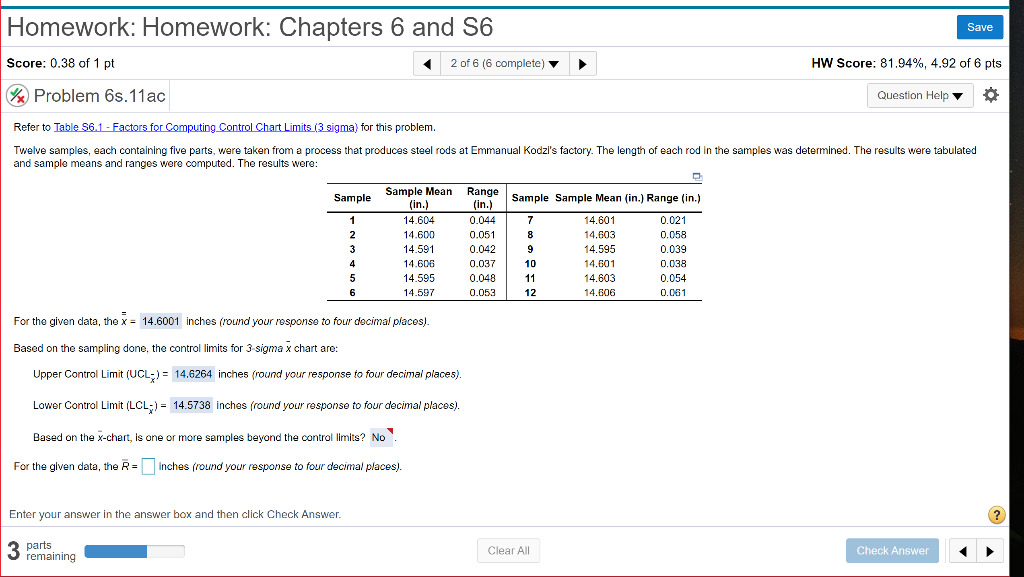Click the HW Score text
The image size is (1024, 577).
point(906,63)
